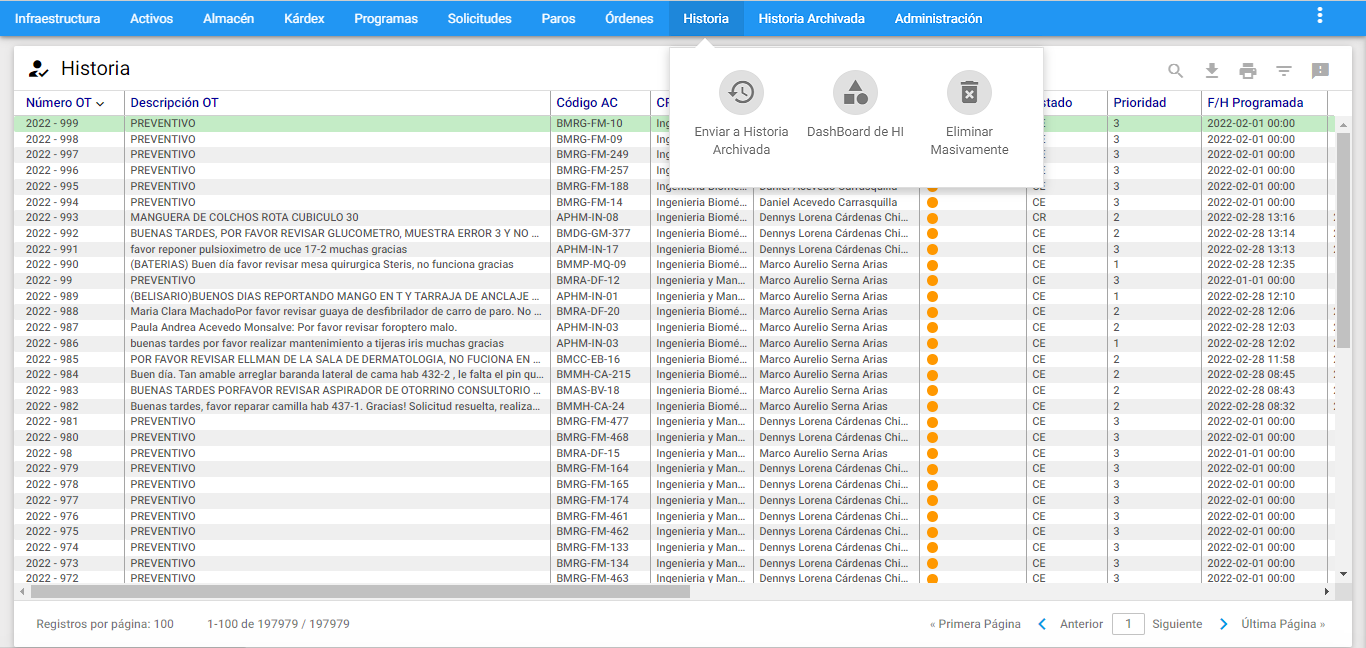
Task: Click Prioridad column header
Action: click(x=1140, y=103)
